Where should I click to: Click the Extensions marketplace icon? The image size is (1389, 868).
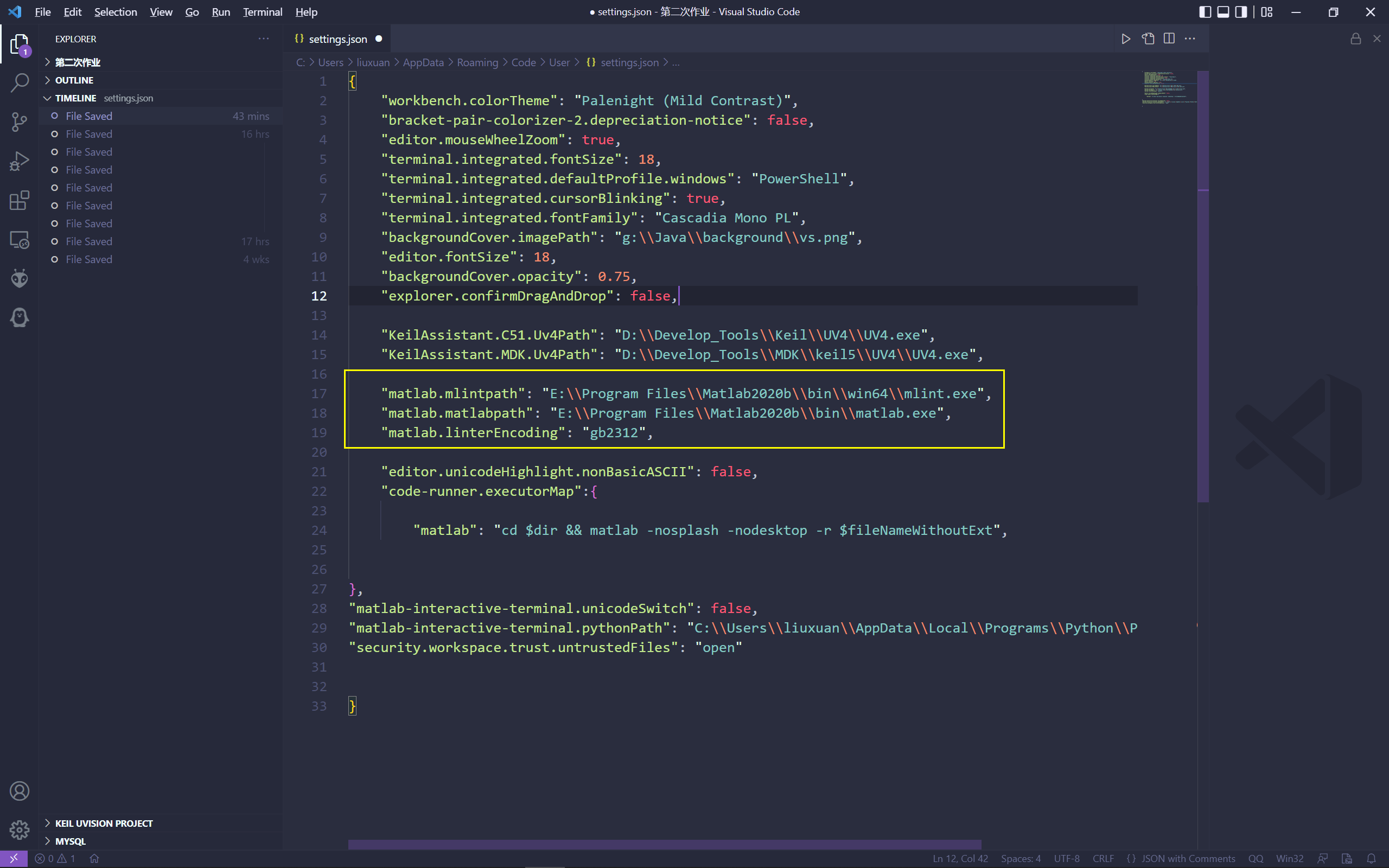19,199
